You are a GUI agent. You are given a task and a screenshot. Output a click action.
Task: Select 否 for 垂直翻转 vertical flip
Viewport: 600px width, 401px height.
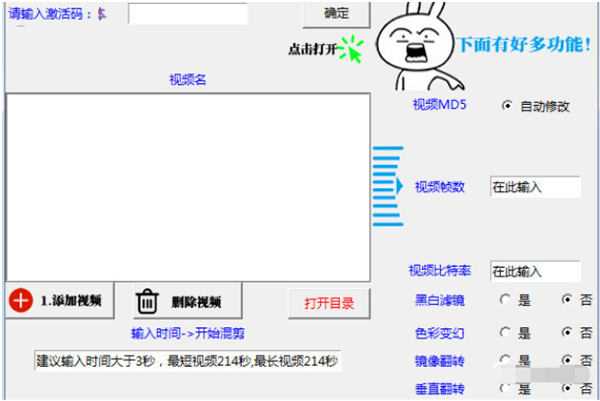tap(567, 388)
